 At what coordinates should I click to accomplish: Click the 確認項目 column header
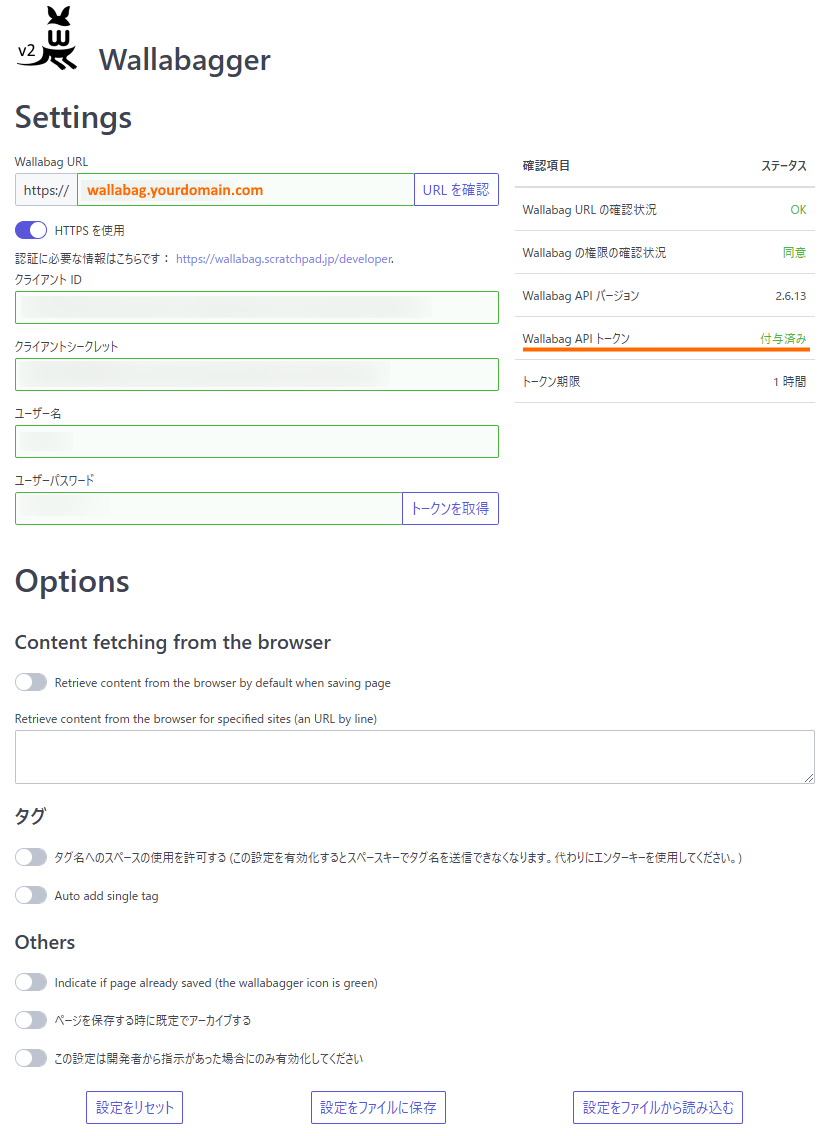(x=546, y=166)
